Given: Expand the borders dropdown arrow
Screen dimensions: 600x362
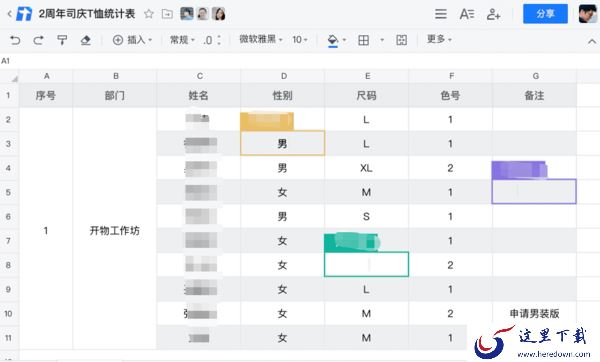Looking at the screenshot, I should [x=382, y=40].
